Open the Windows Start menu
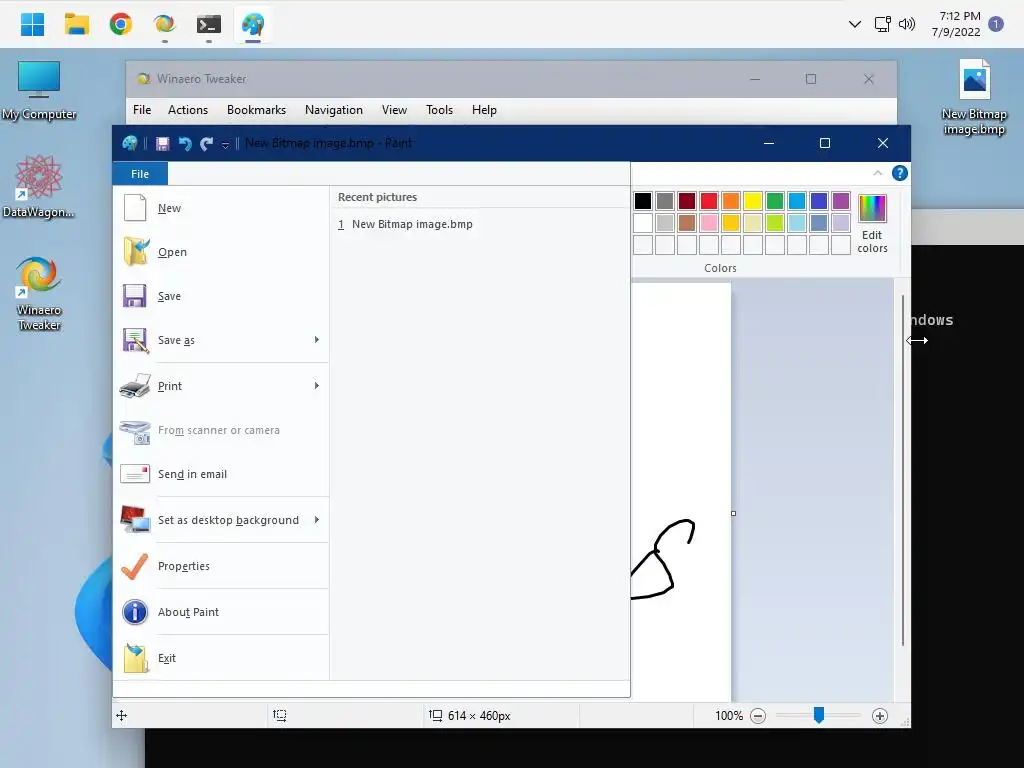This screenshot has width=1024, height=768. (x=32, y=24)
